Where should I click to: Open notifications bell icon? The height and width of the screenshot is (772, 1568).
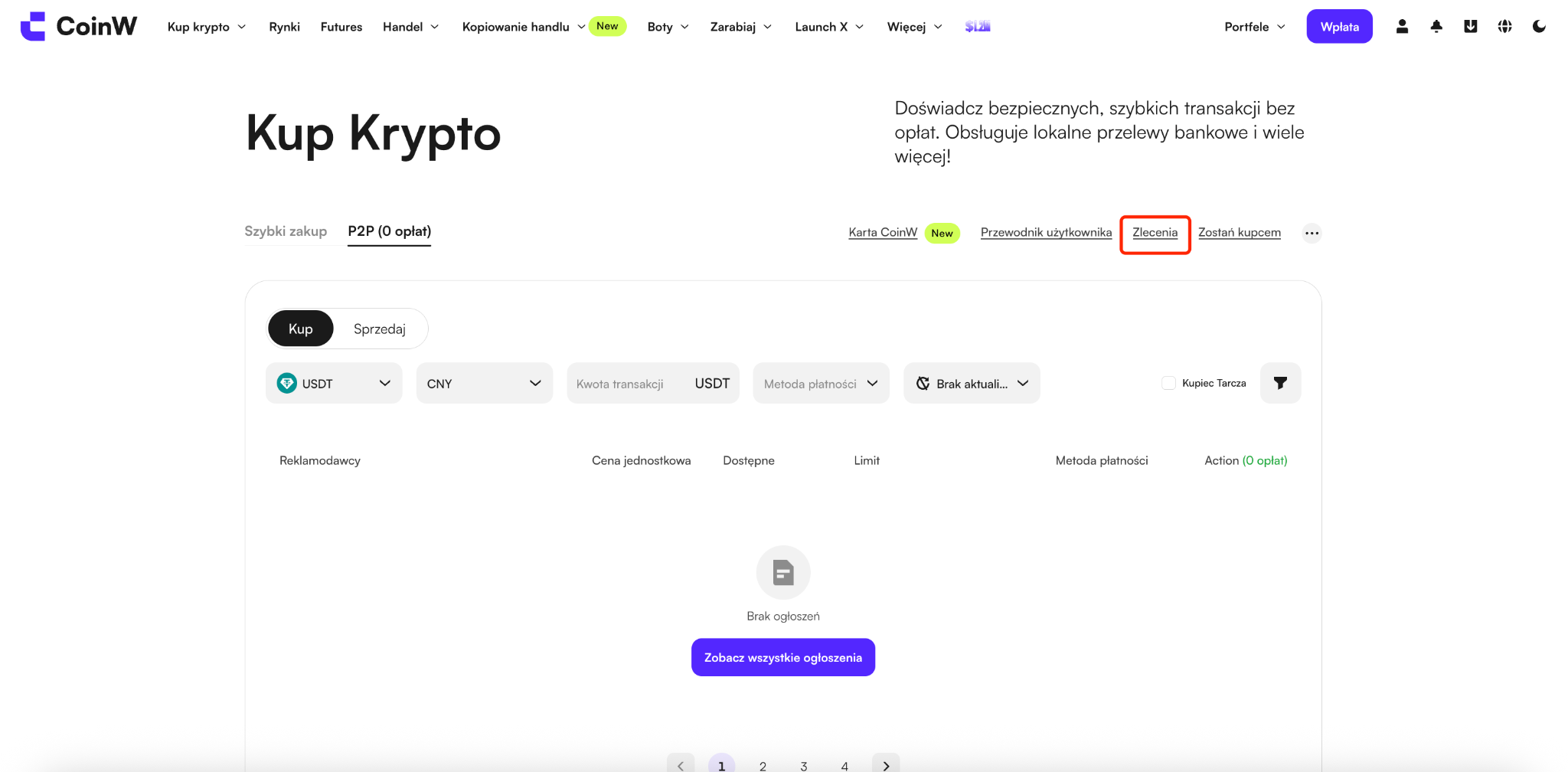tap(1436, 27)
